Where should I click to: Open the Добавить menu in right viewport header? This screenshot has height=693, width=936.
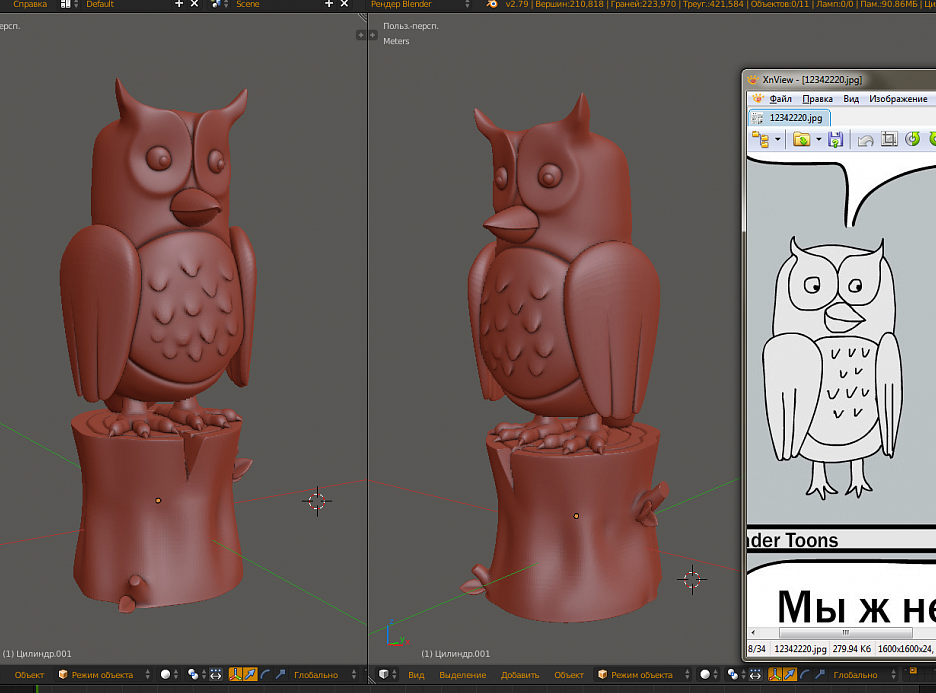(x=519, y=675)
